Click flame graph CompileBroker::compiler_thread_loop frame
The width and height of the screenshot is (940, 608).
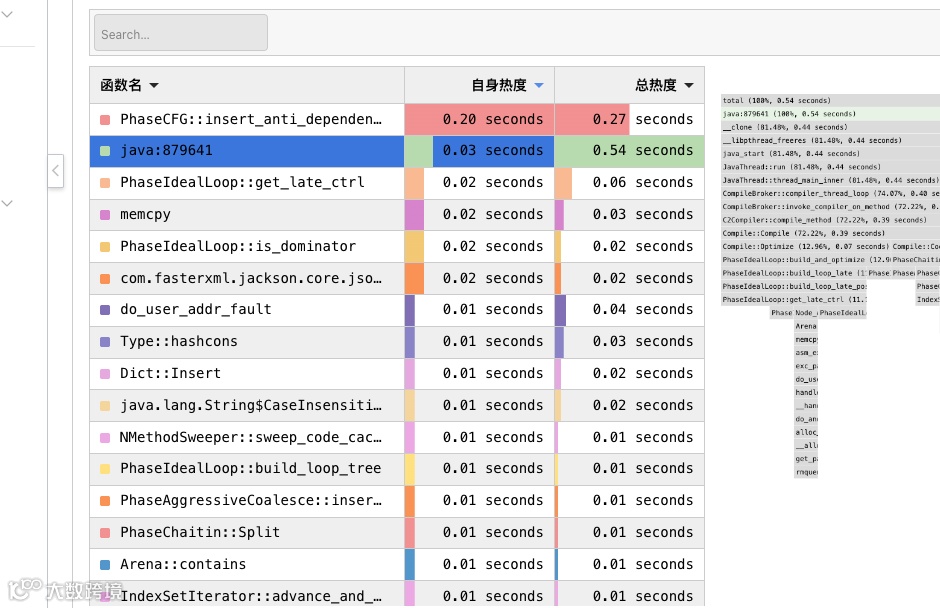[x=830, y=193]
